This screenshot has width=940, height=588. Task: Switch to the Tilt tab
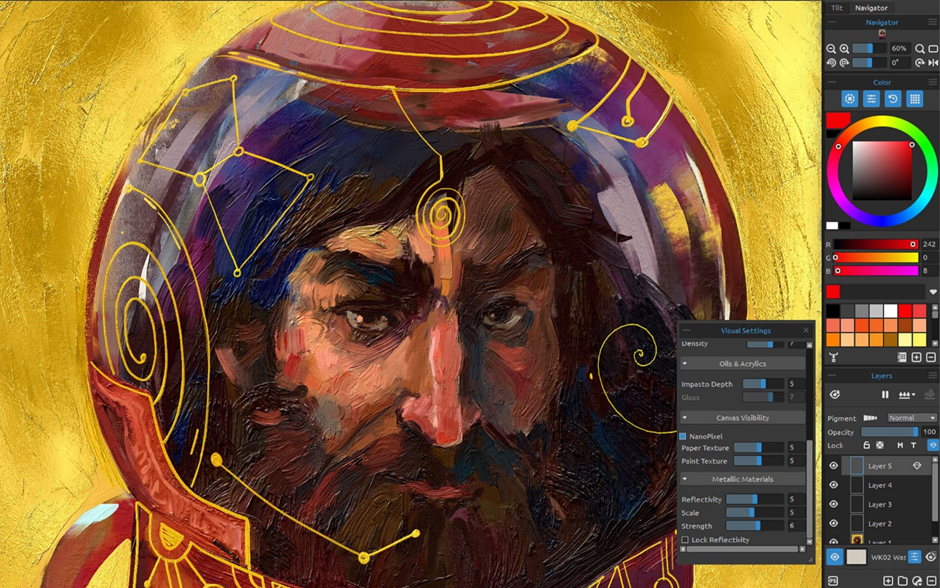pos(837,8)
